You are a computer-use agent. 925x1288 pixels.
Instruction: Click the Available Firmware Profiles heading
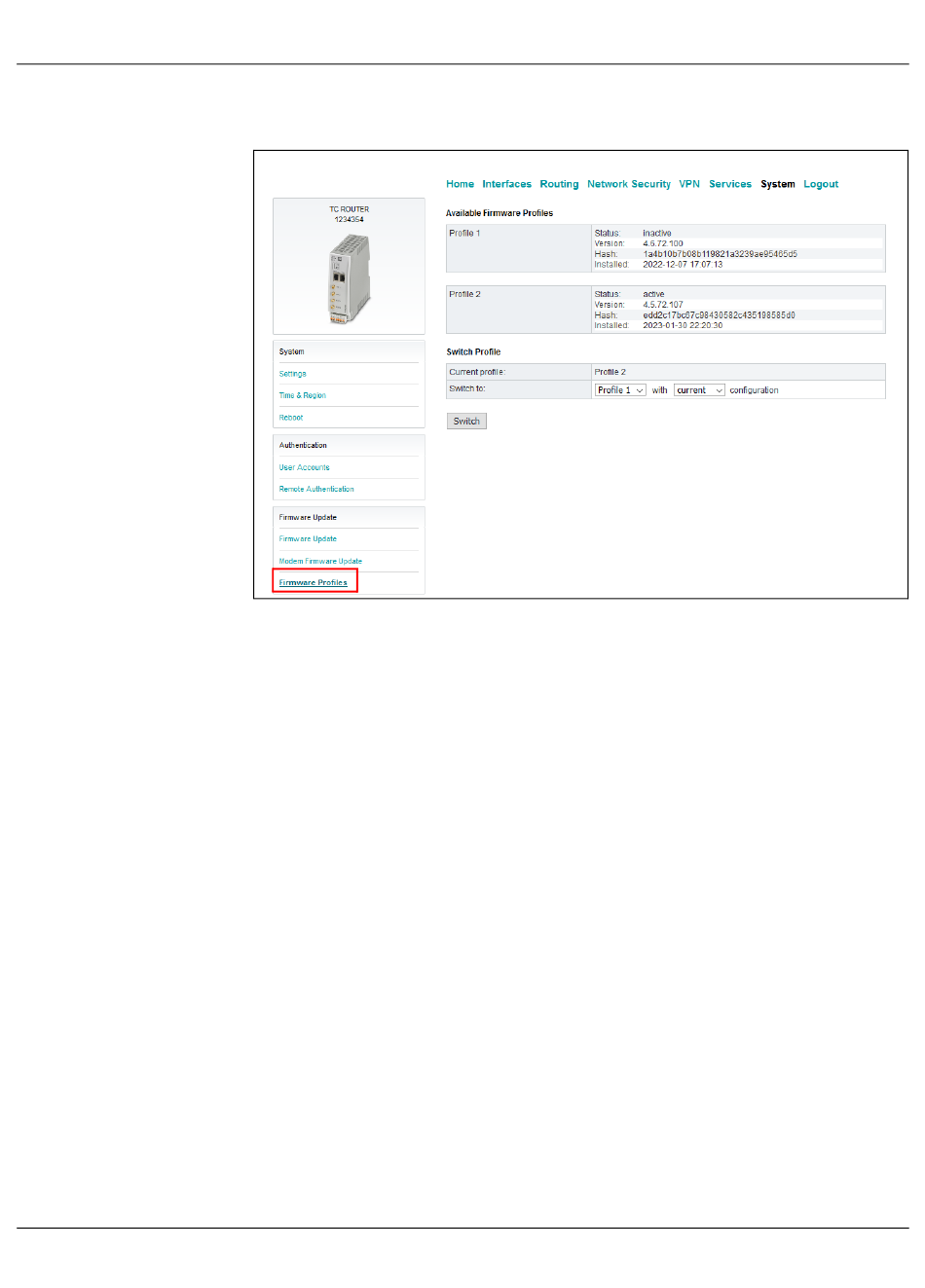click(499, 213)
